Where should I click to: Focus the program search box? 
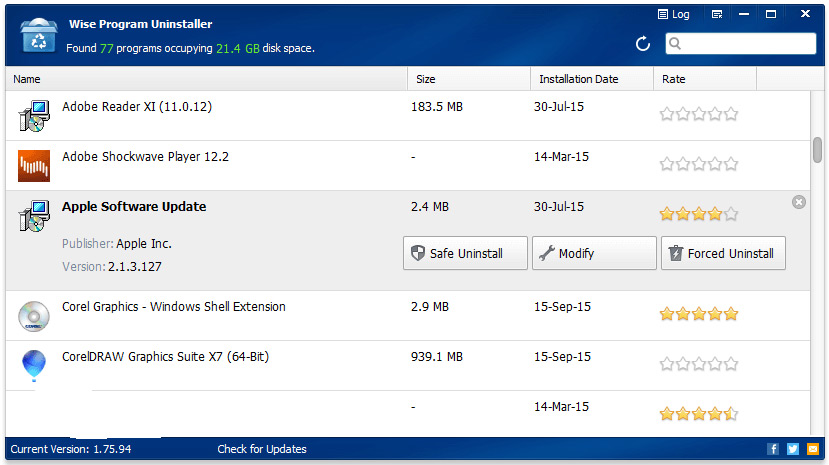tap(741, 43)
